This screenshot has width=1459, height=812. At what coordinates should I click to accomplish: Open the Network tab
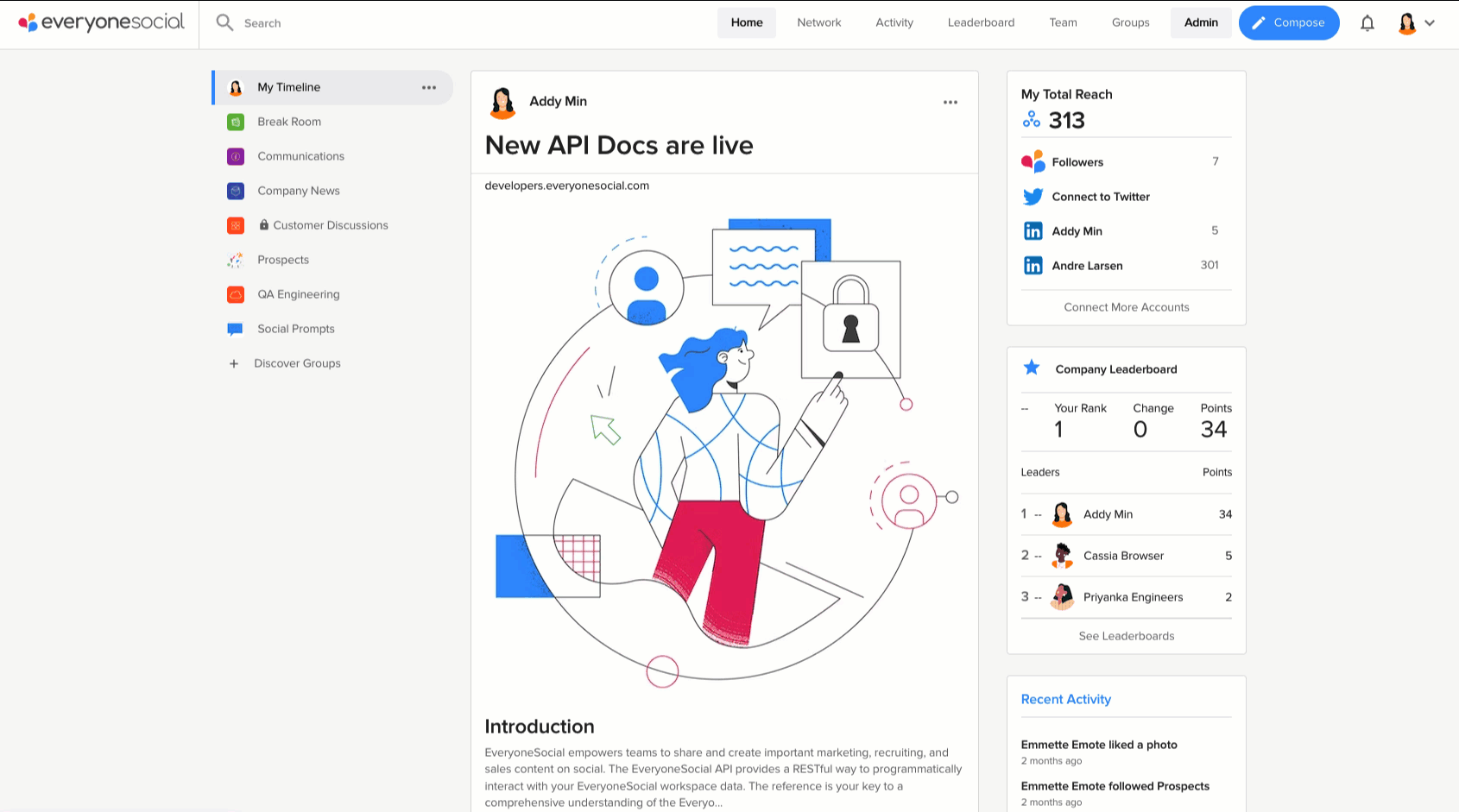click(819, 22)
